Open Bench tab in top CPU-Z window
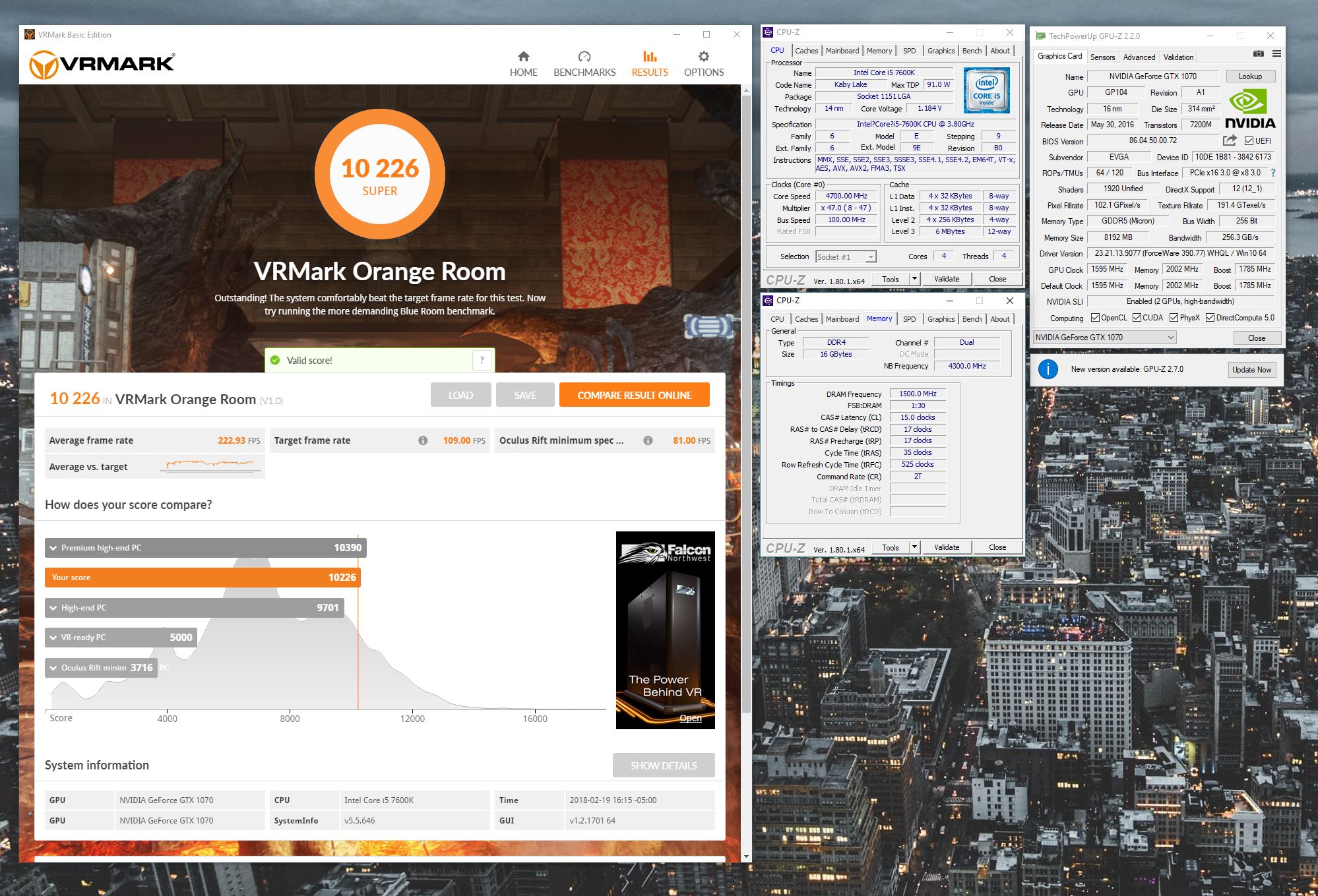The image size is (1318, 896). click(972, 51)
